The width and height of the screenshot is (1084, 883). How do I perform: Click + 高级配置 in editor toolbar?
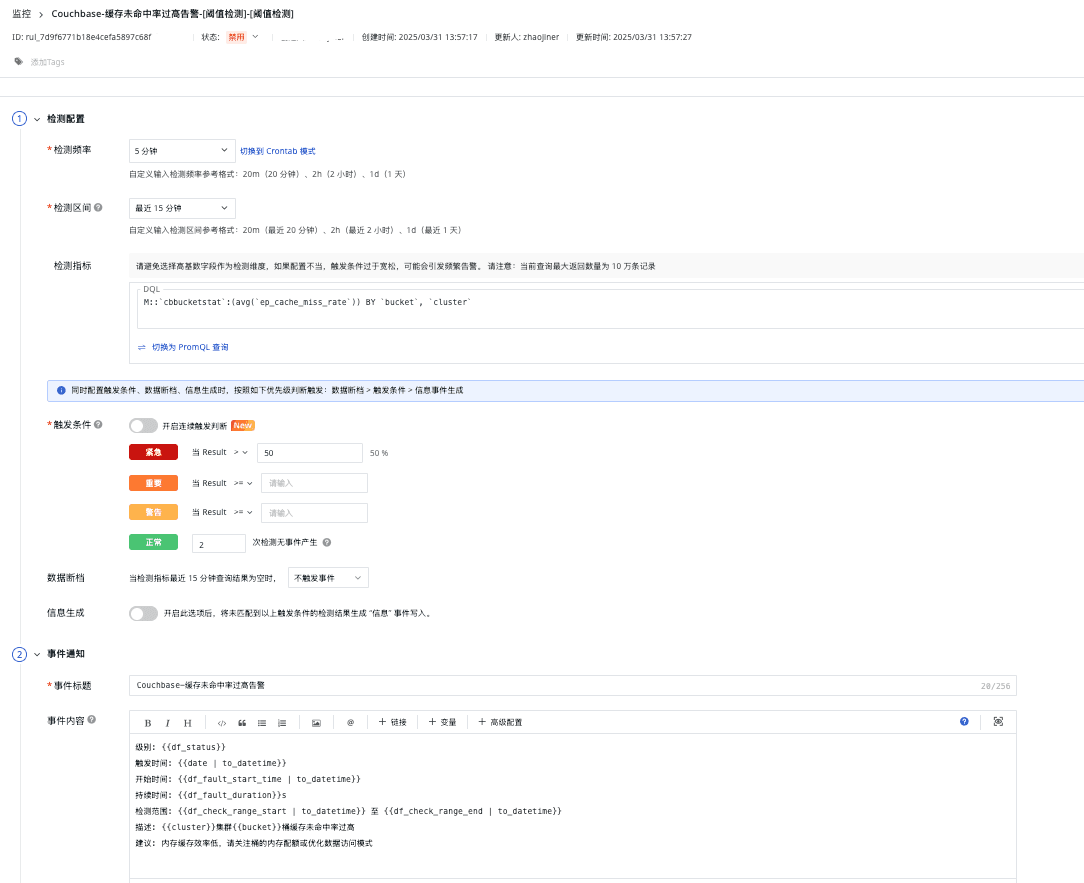click(500, 722)
